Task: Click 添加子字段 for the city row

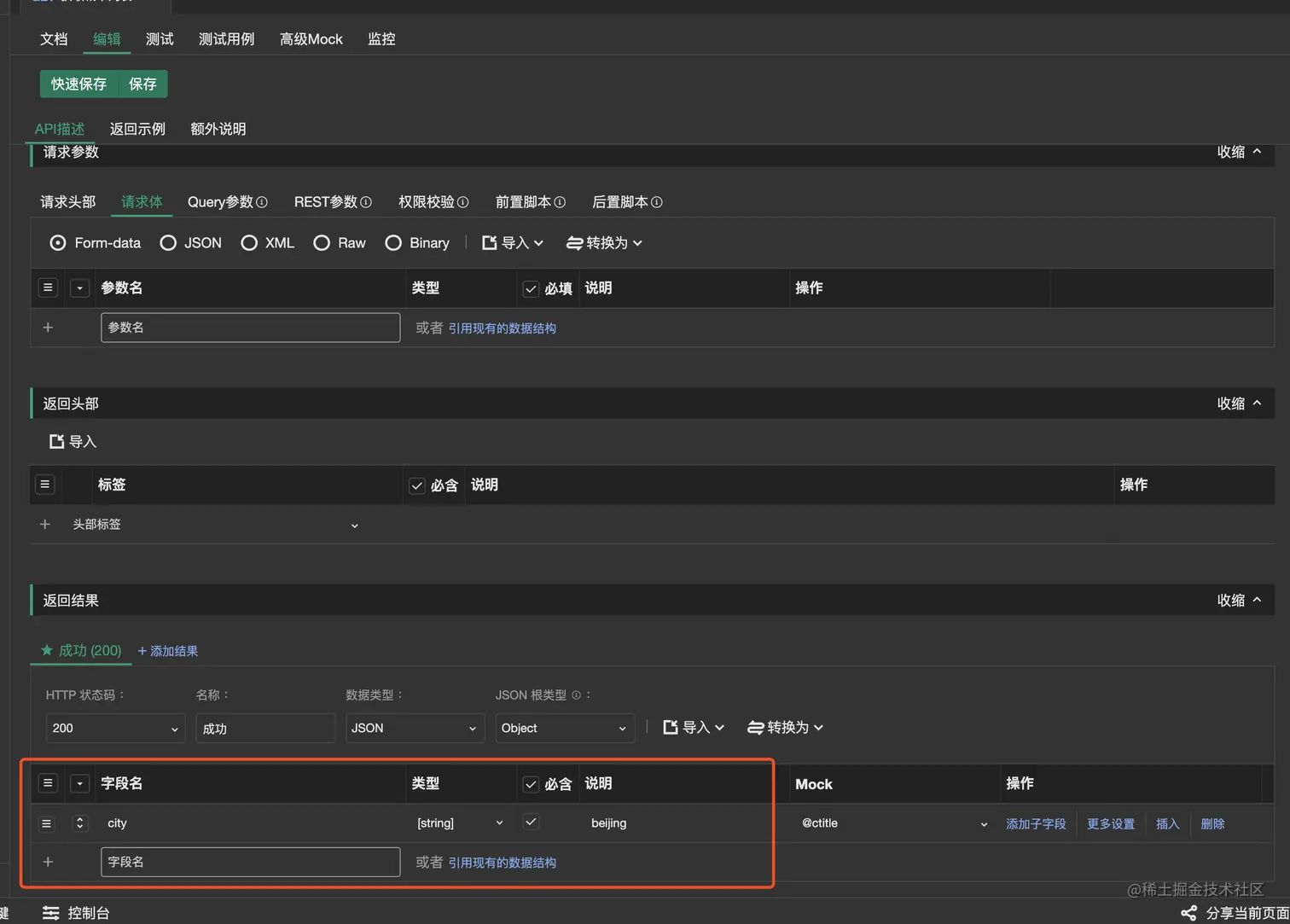Action: 1036,824
